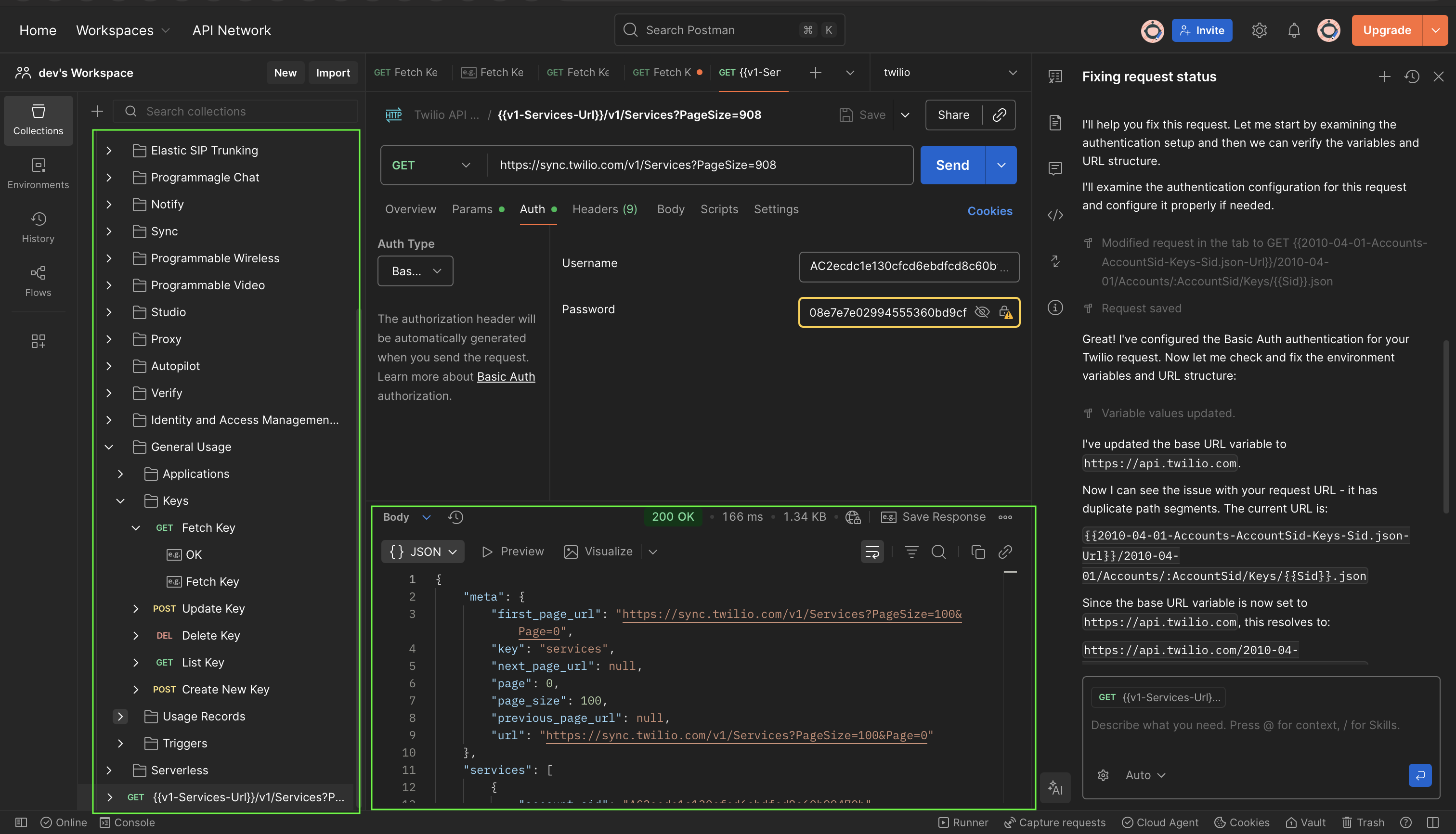Open the Flows sidebar section
1456x834 pixels.
[x=38, y=281]
